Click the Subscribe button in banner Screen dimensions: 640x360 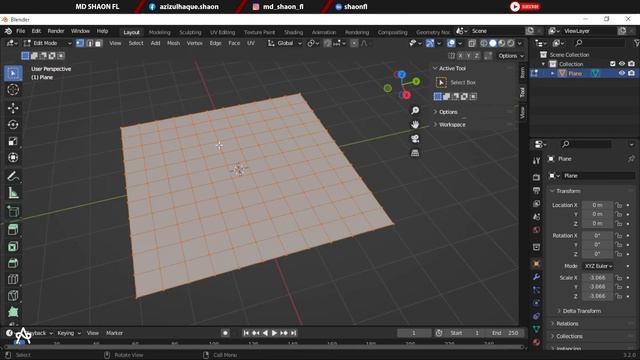point(525,7)
